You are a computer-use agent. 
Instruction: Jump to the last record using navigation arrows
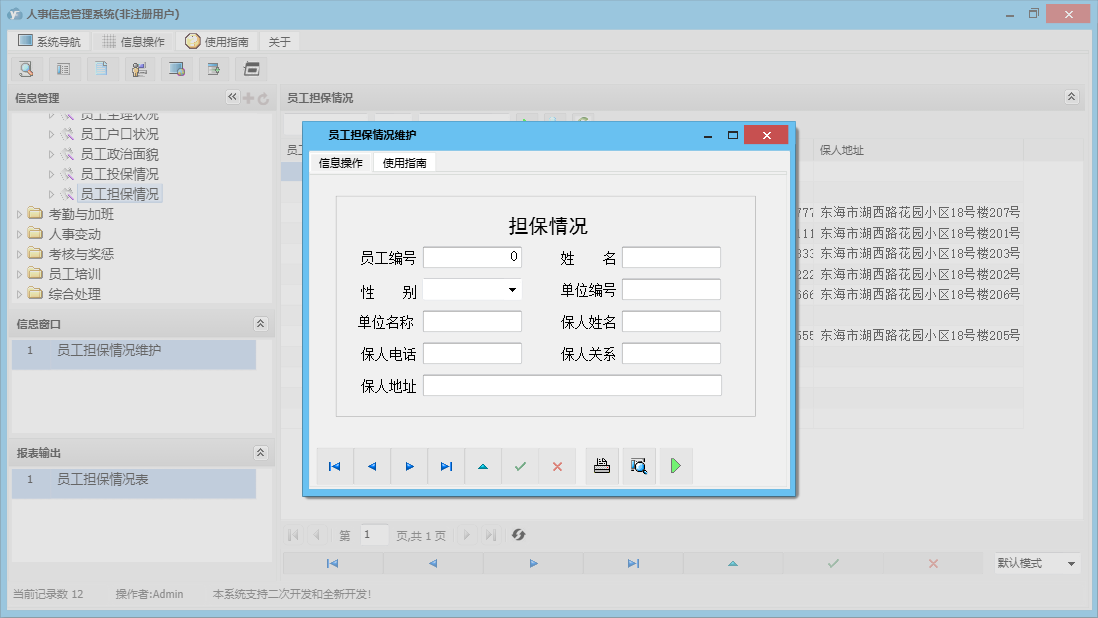[x=445, y=465]
